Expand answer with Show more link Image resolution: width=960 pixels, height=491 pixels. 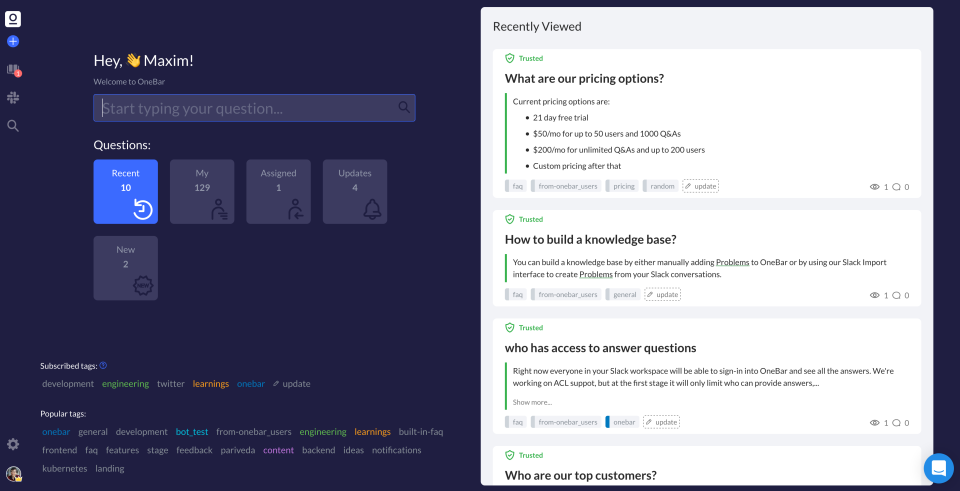(x=532, y=402)
